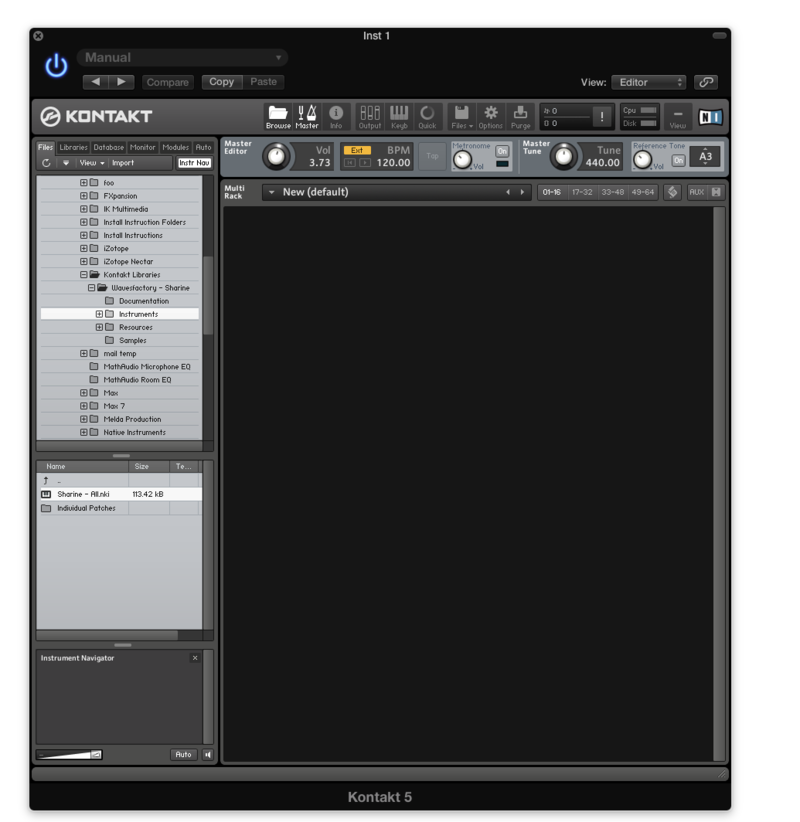This screenshot has height=822, width=800.
Task: Go to the next preset arrow
Action: pos(122,82)
